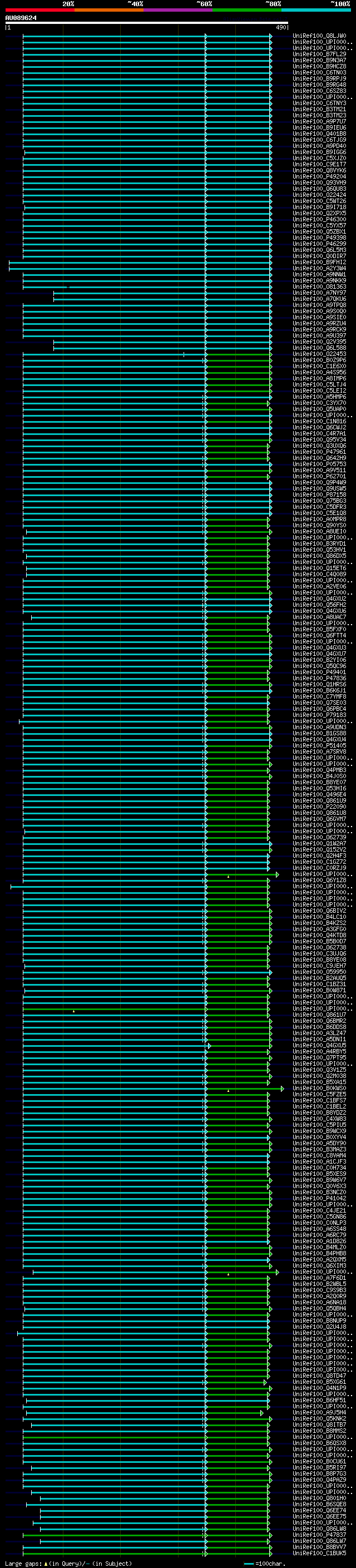The height and width of the screenshot is (1568, 356).
Task: Open hit UniRef100_Q401B8
Action: [x=319, y=134]
